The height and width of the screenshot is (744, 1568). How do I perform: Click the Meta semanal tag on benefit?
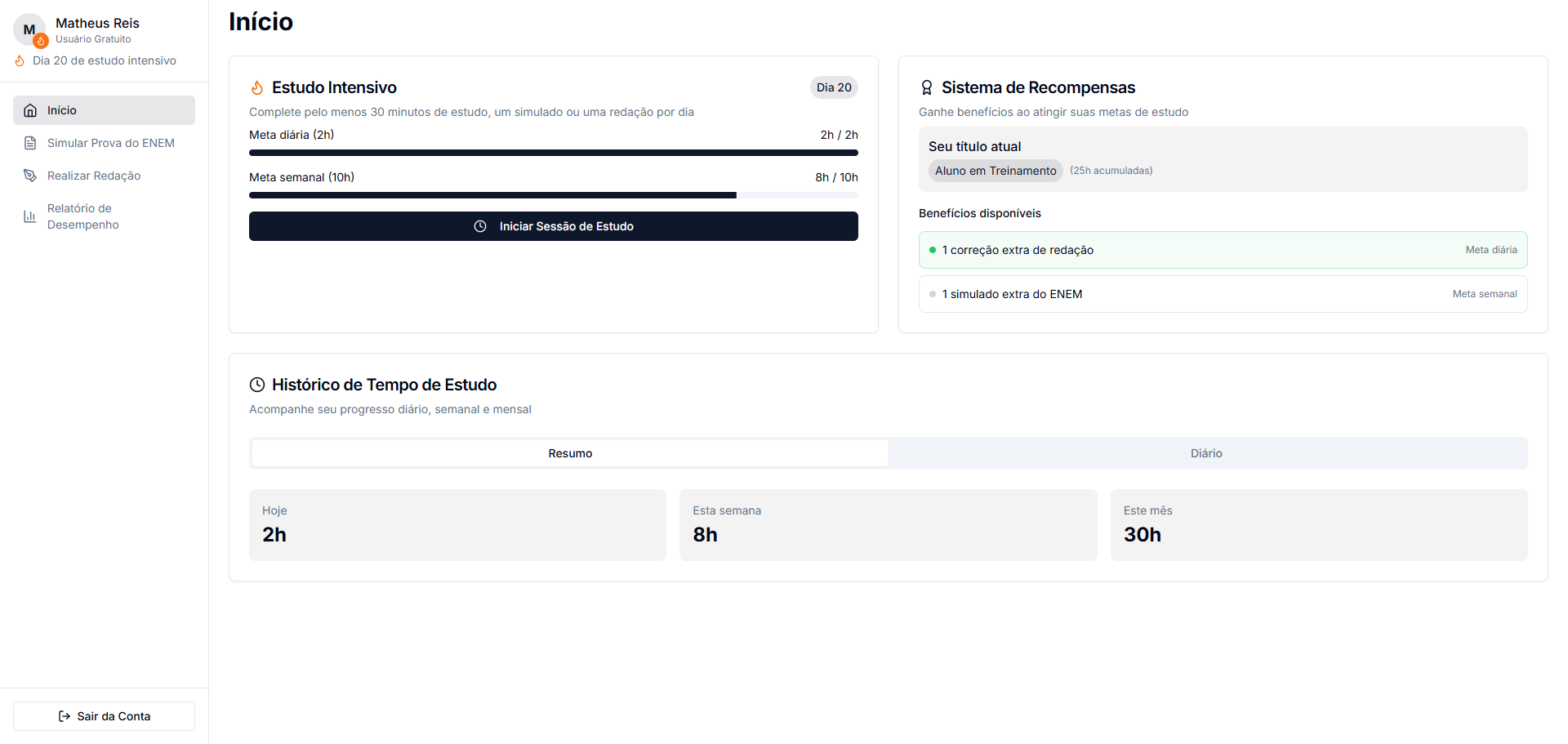point(1485,294)
